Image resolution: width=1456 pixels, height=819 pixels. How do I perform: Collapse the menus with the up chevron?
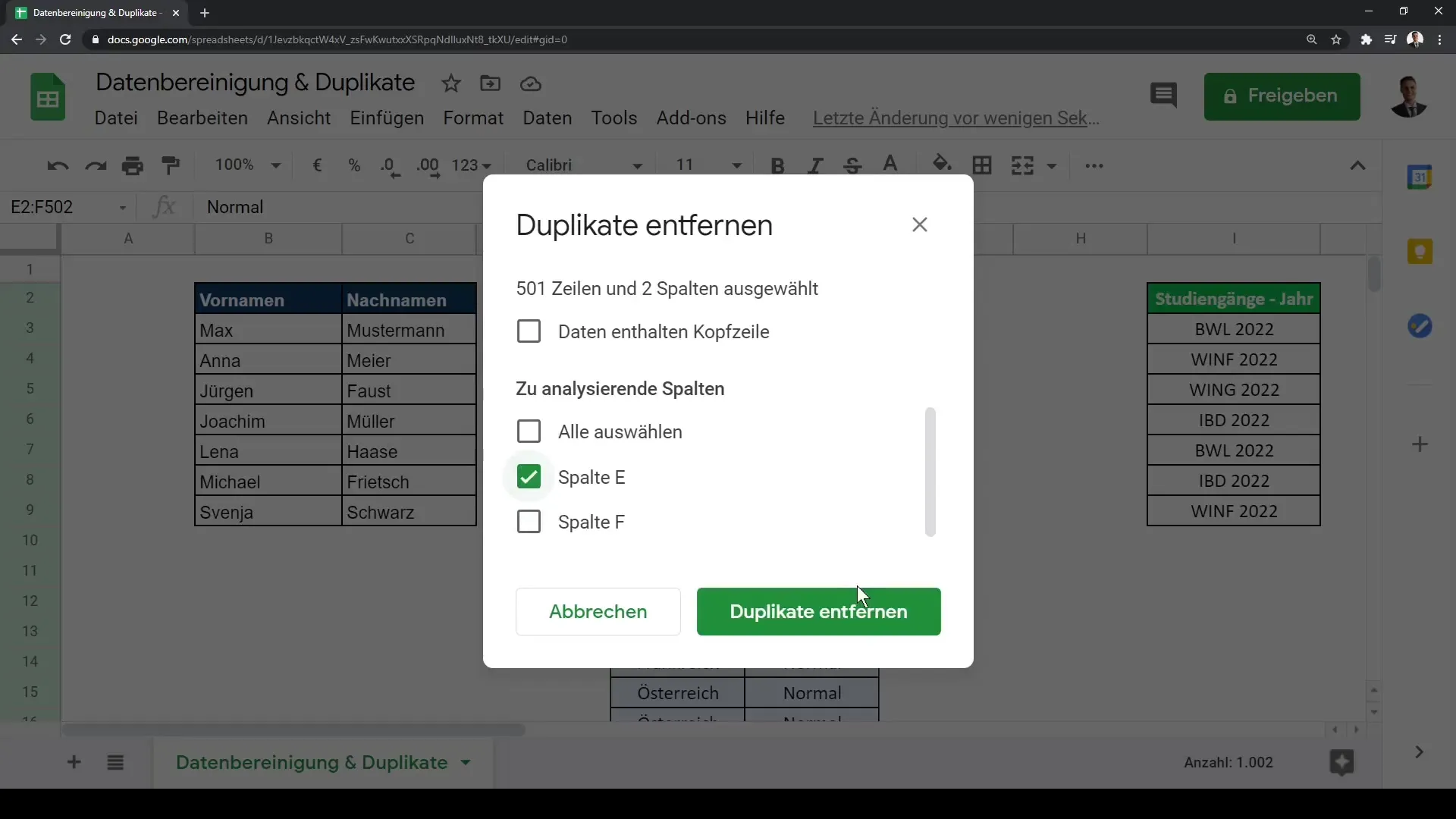(x=1357, y=166)
